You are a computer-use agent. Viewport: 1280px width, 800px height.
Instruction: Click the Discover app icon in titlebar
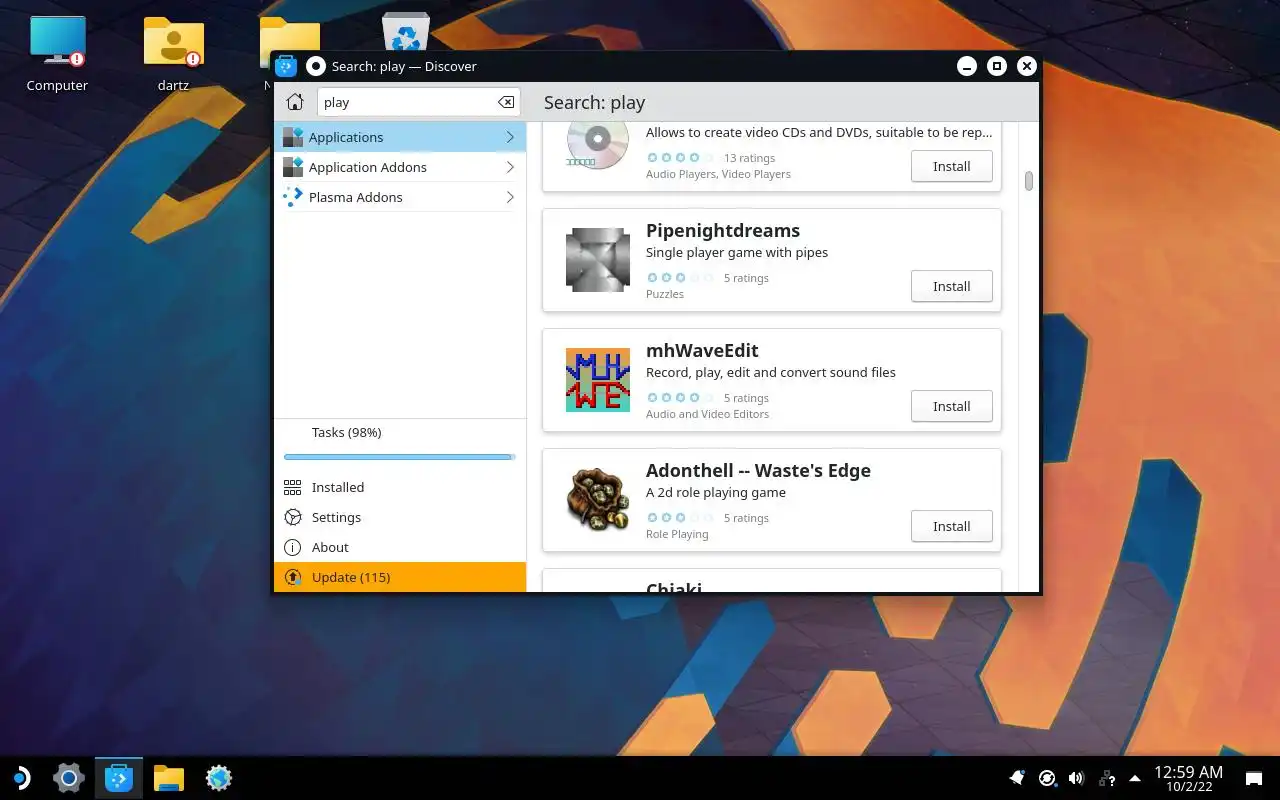(x=286, y=66)
